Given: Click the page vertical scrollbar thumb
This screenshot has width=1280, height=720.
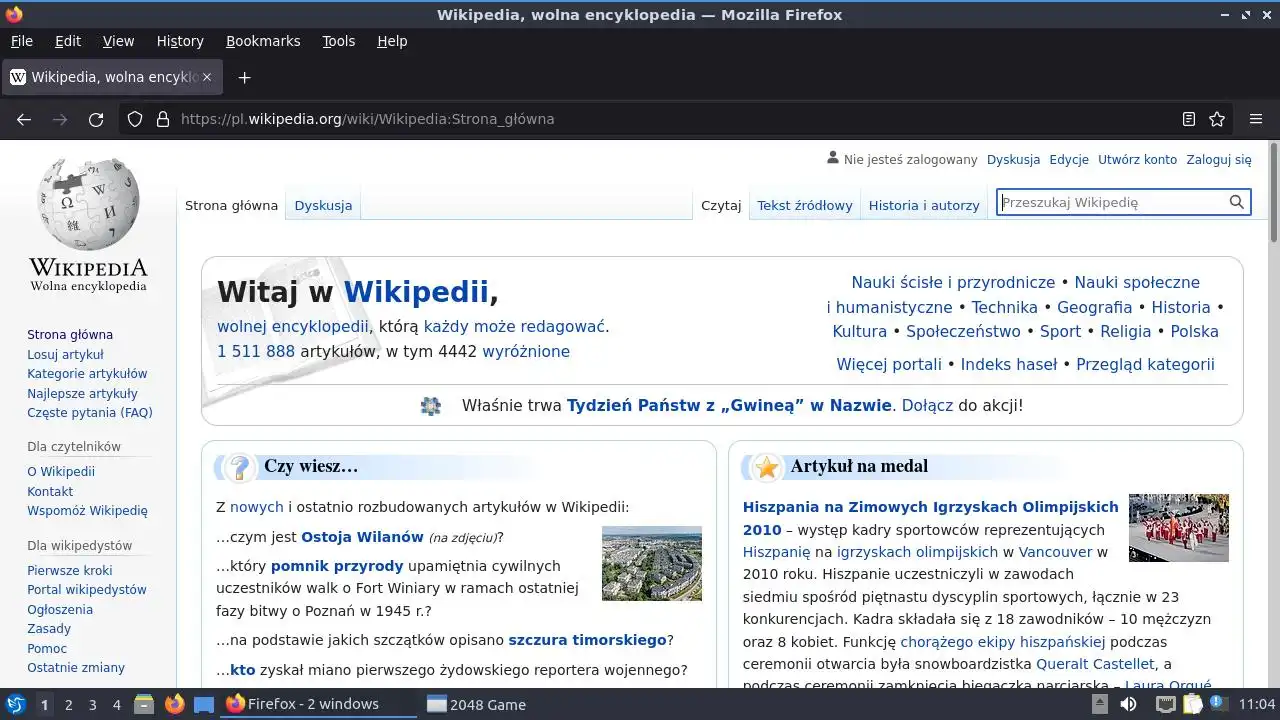Looking at the screenshot, I should pyautogui.click(x=1274, y=192).
